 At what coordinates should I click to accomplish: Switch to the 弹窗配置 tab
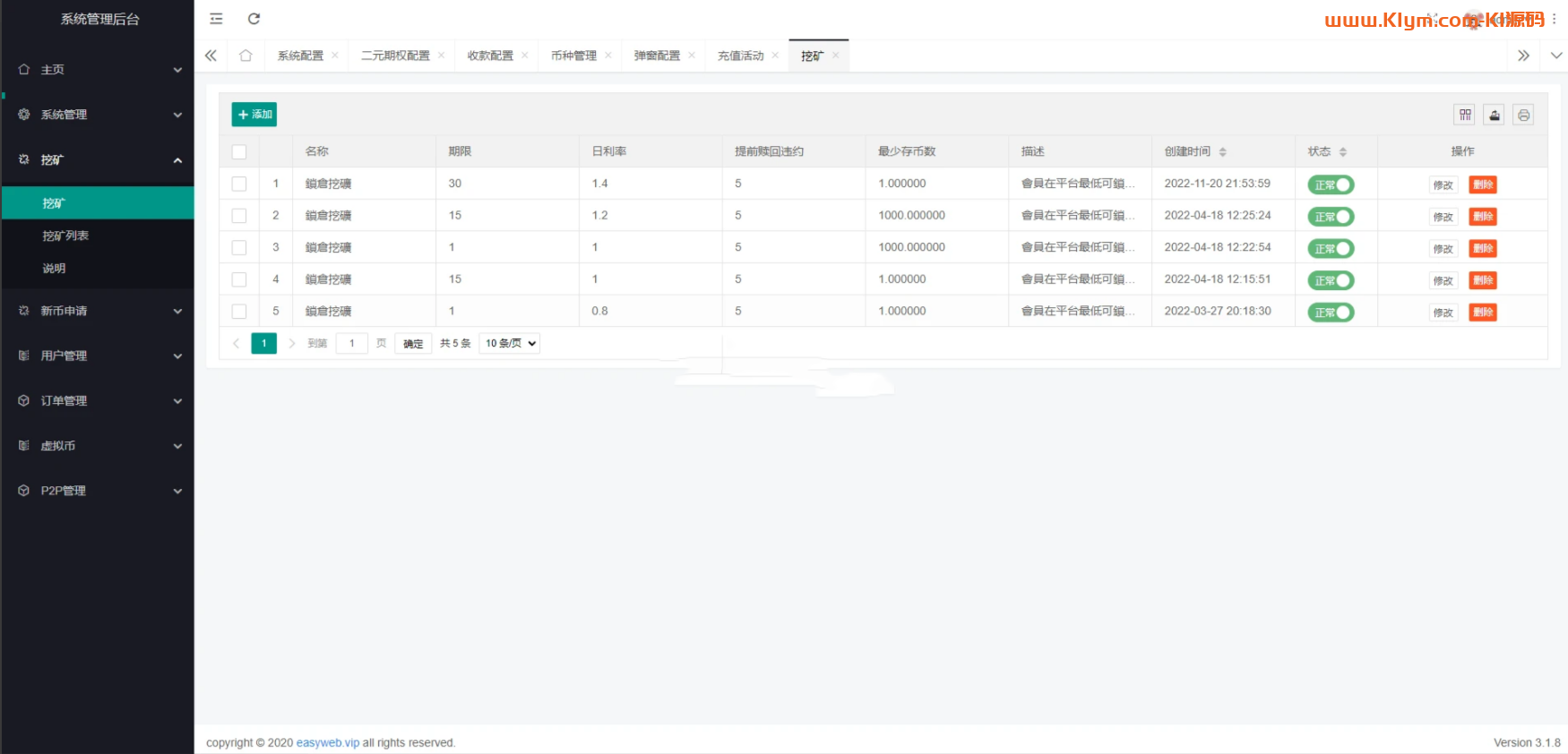(x=657, y=56)
